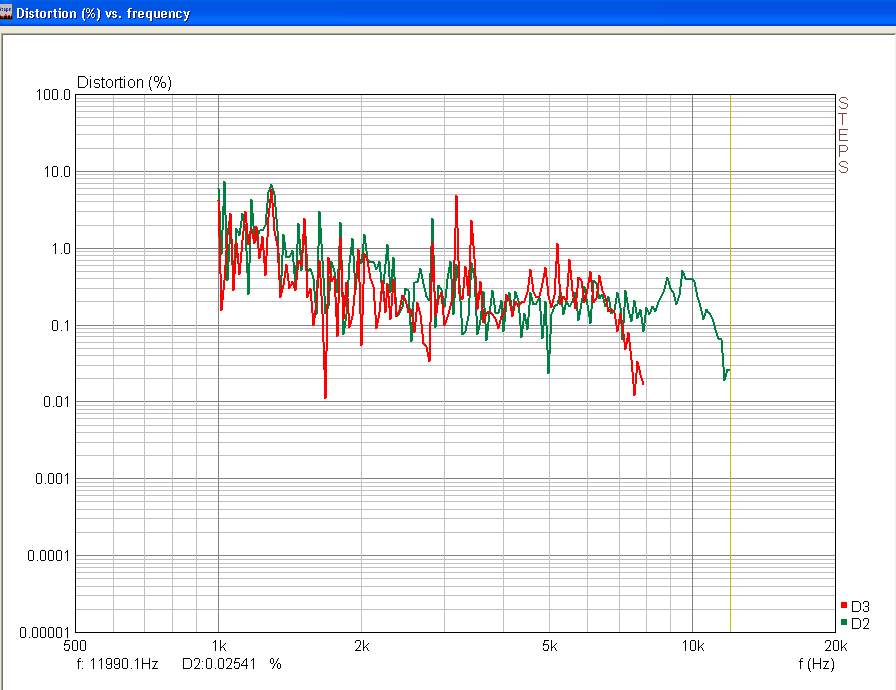Click the 10.0 y-axis label
The width and height of the screenshot is (896, 690).
click(x=57, y=172)
